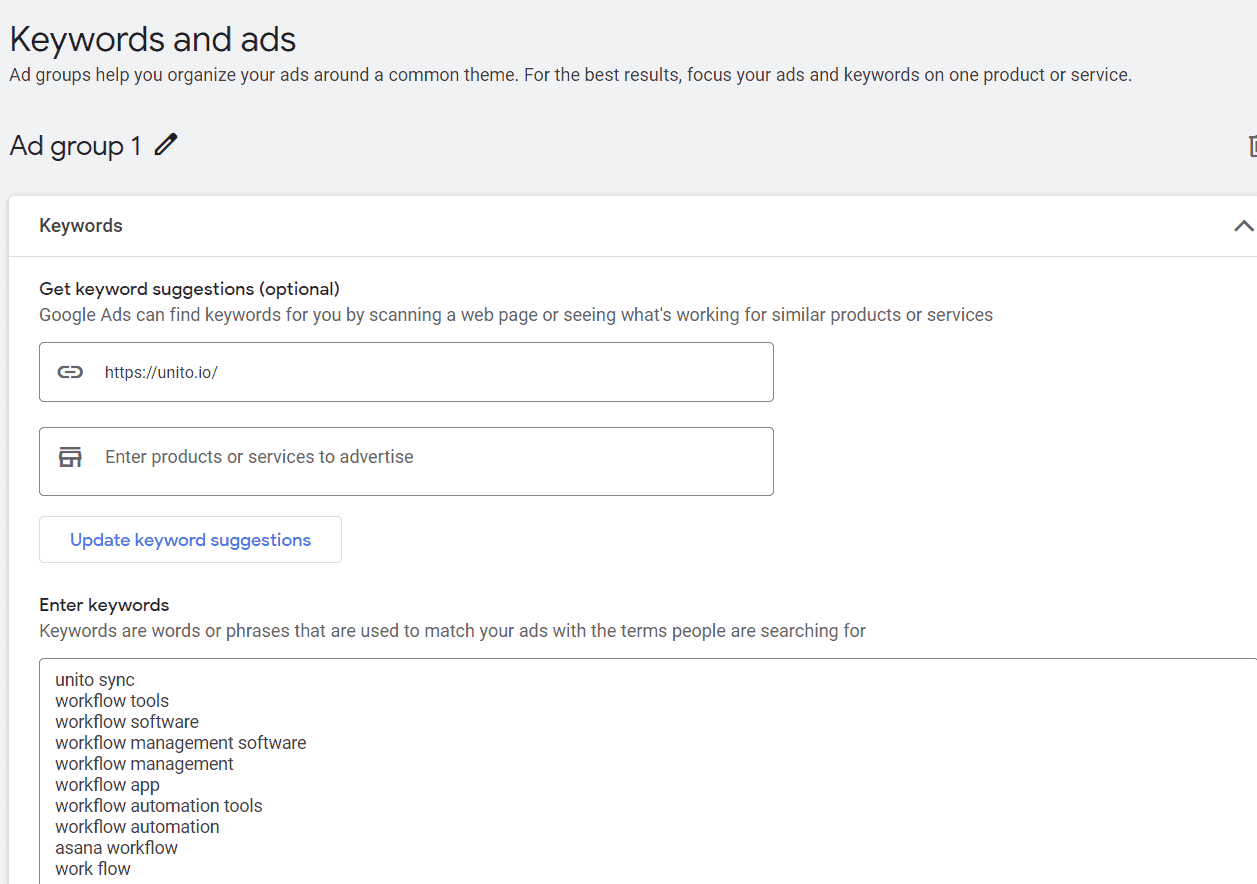Place cursor on the 'unito sync' keyword line
The height and width of the screenshot is (884, 1257).
(x=95, y=680)
